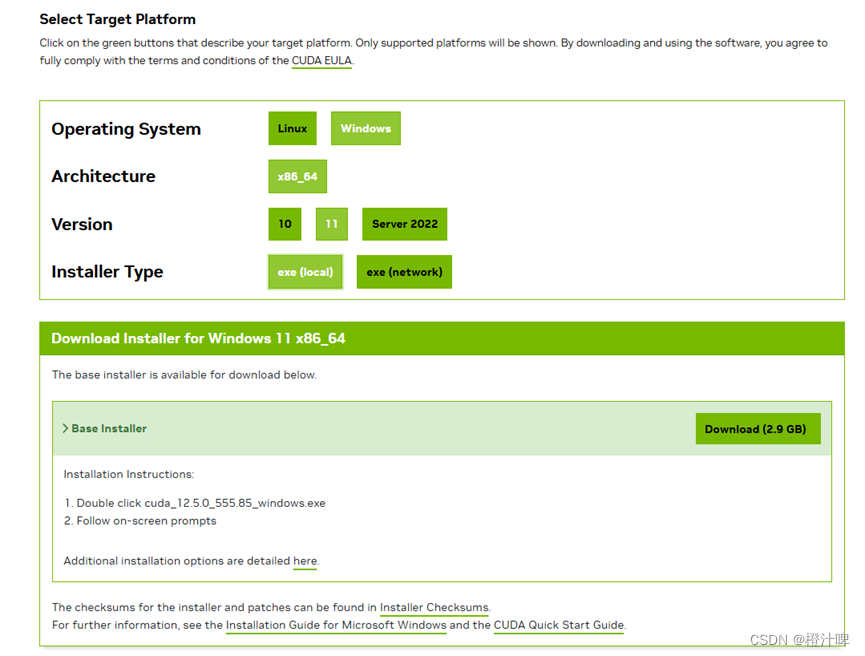Screen dimensions: 865x656
Task: Expand the Base Installer chevron
Action: click(x=65, y=429)
